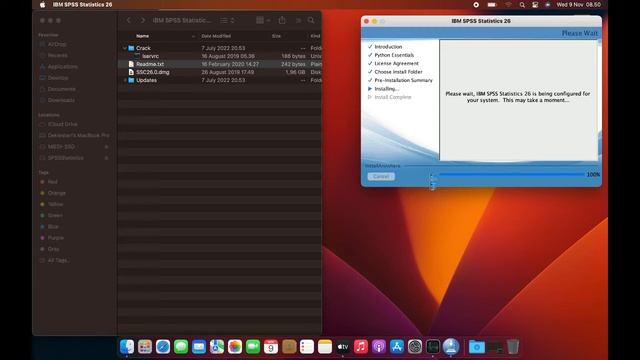Screen dimensions: 640x360
Task: Open Podcasts from the Dock
Action: click(x=379, y=347)
